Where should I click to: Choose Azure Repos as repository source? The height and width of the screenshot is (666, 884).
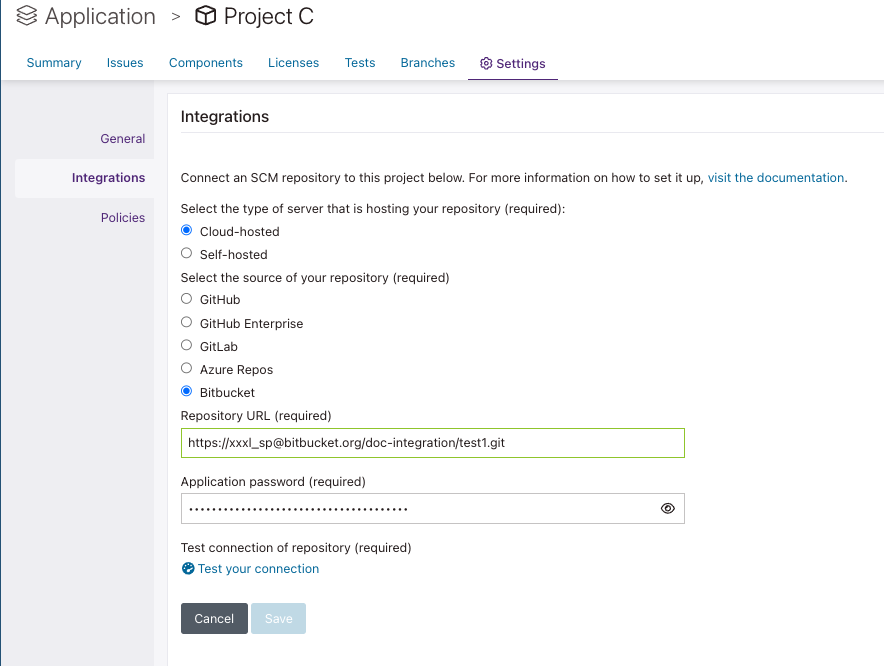click(x=187, y=368)
